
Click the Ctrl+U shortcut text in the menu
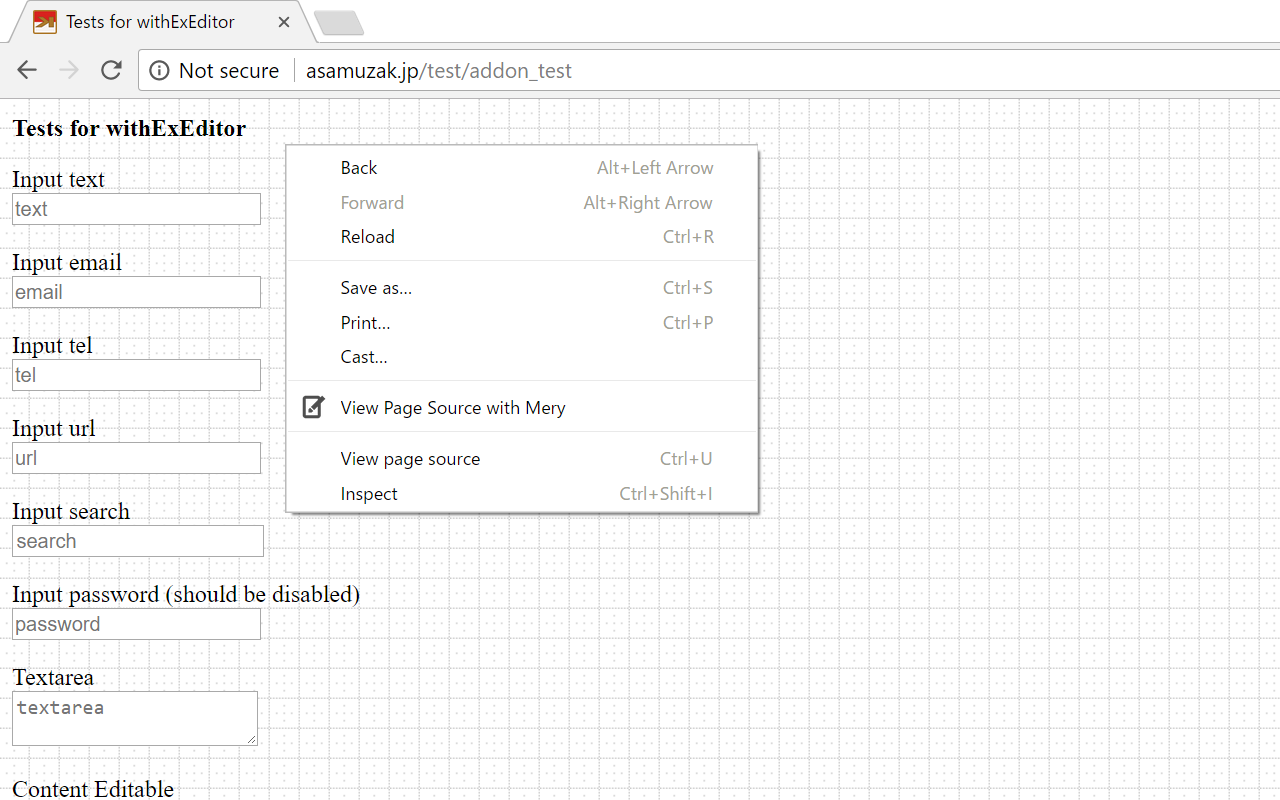tap(686, 459)
